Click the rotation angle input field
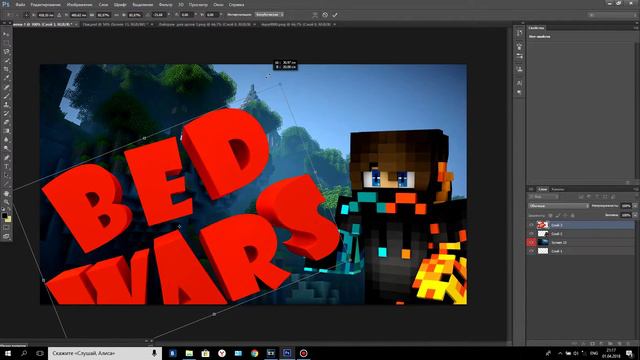640x360 pixels. point(158,15)
